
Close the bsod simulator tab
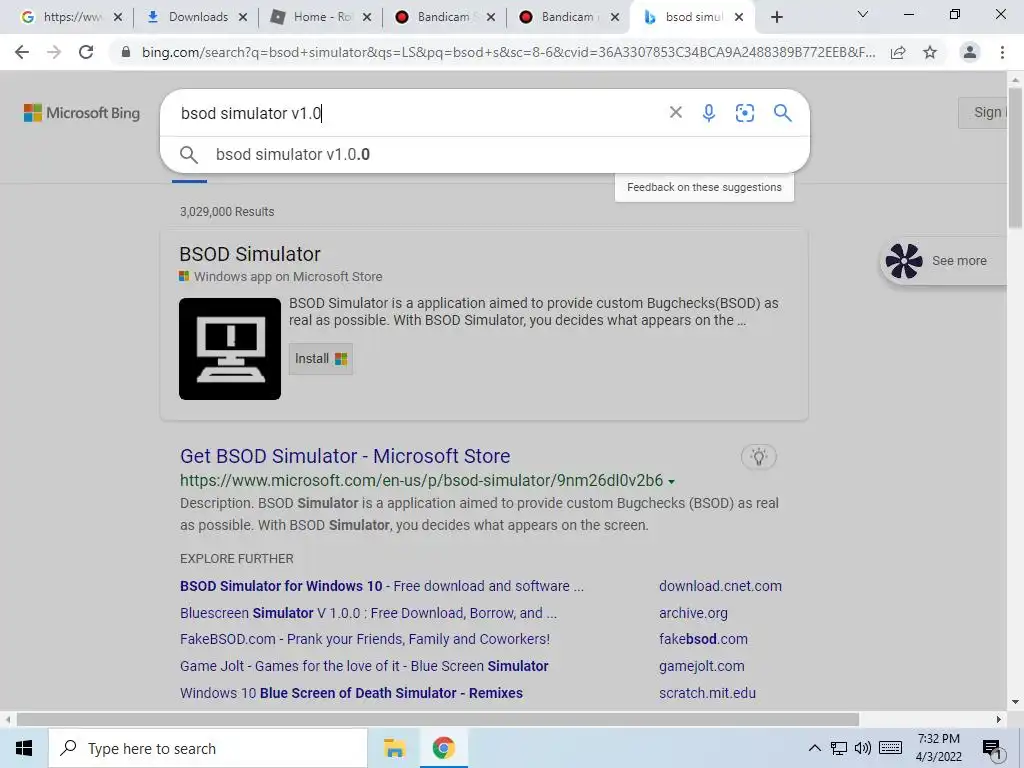739,18
